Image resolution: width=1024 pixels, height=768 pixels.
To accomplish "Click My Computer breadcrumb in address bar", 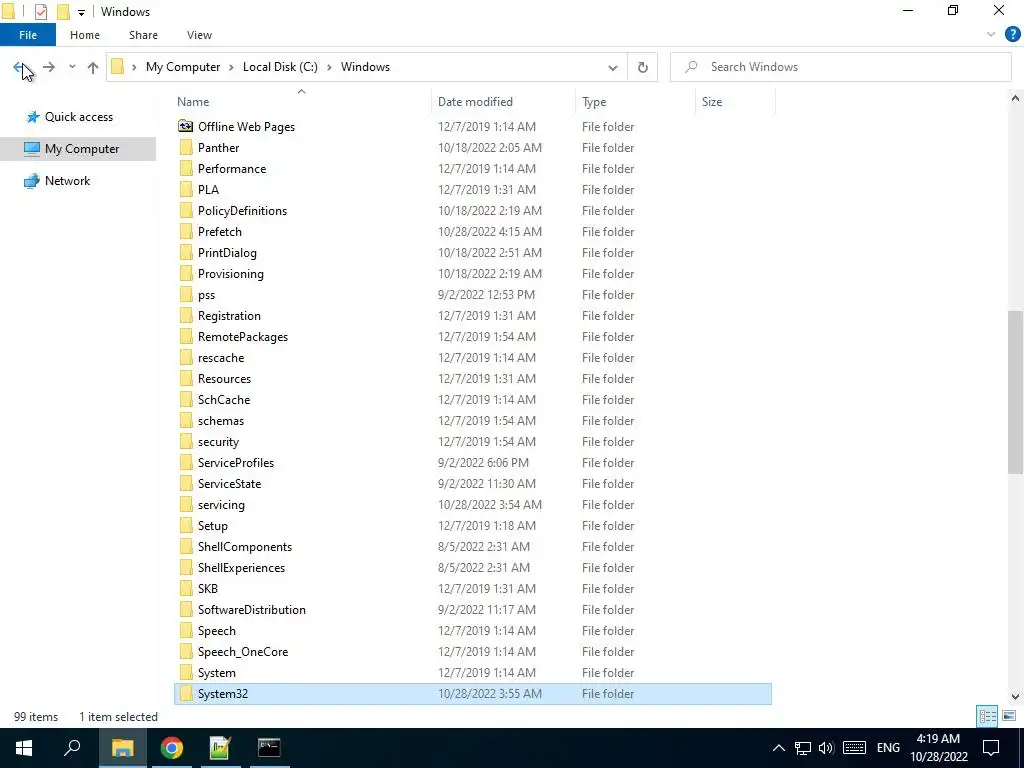I will click(x=183, y=67).
